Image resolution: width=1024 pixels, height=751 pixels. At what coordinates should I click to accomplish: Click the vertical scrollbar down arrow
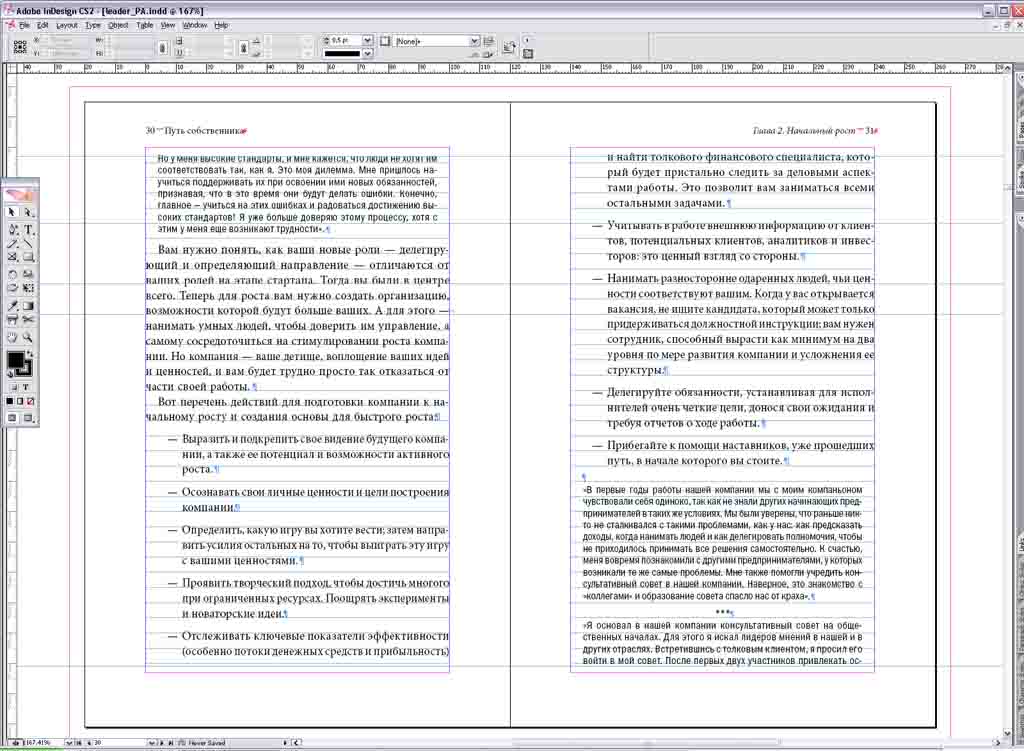[1008, 733]
